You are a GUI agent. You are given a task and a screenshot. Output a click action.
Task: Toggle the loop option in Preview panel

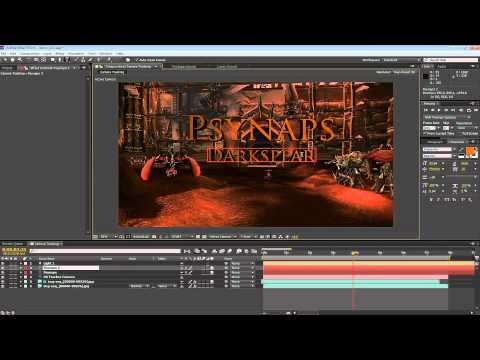tap(469, 110)
